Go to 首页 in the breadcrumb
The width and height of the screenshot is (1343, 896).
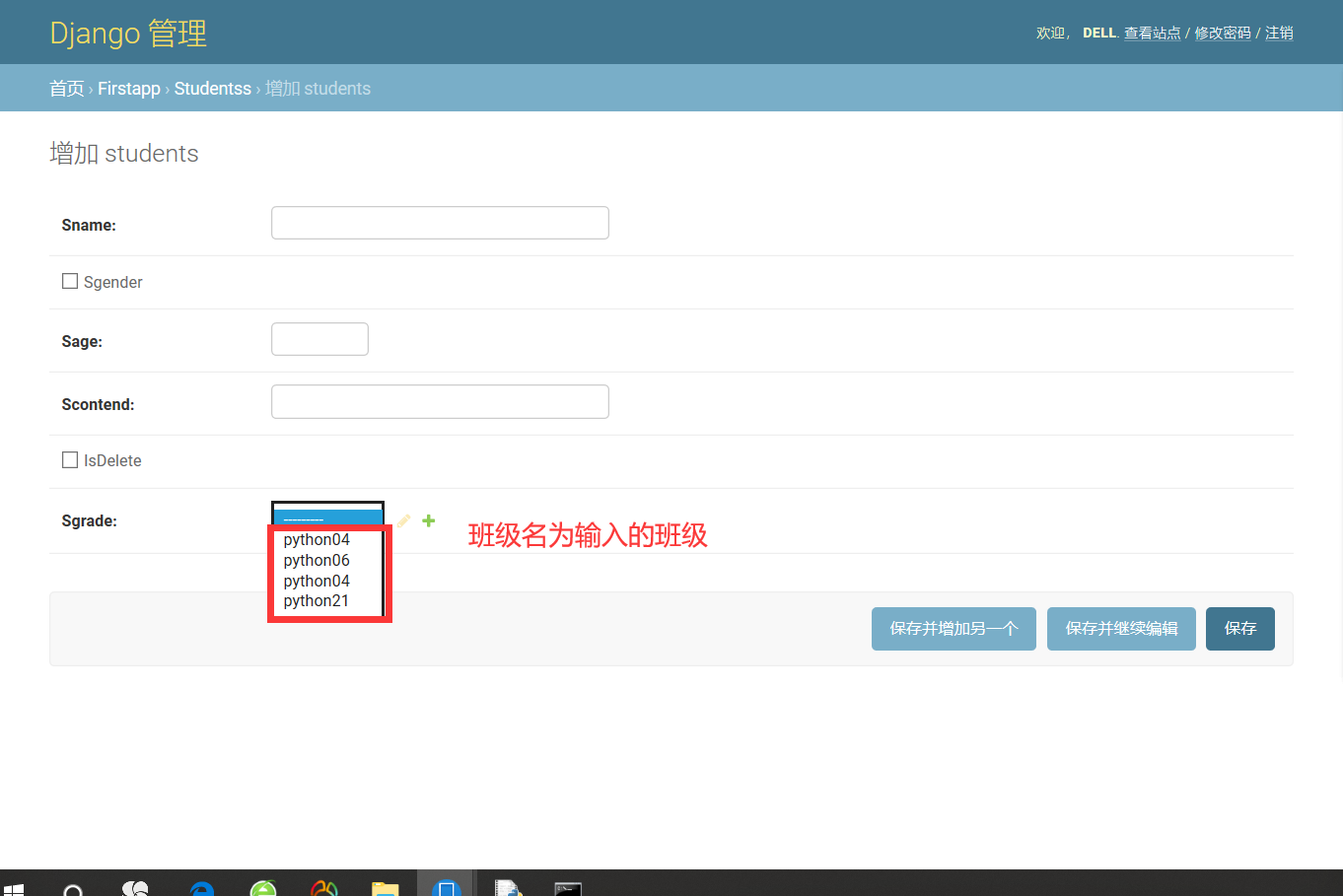pos(67,89)
